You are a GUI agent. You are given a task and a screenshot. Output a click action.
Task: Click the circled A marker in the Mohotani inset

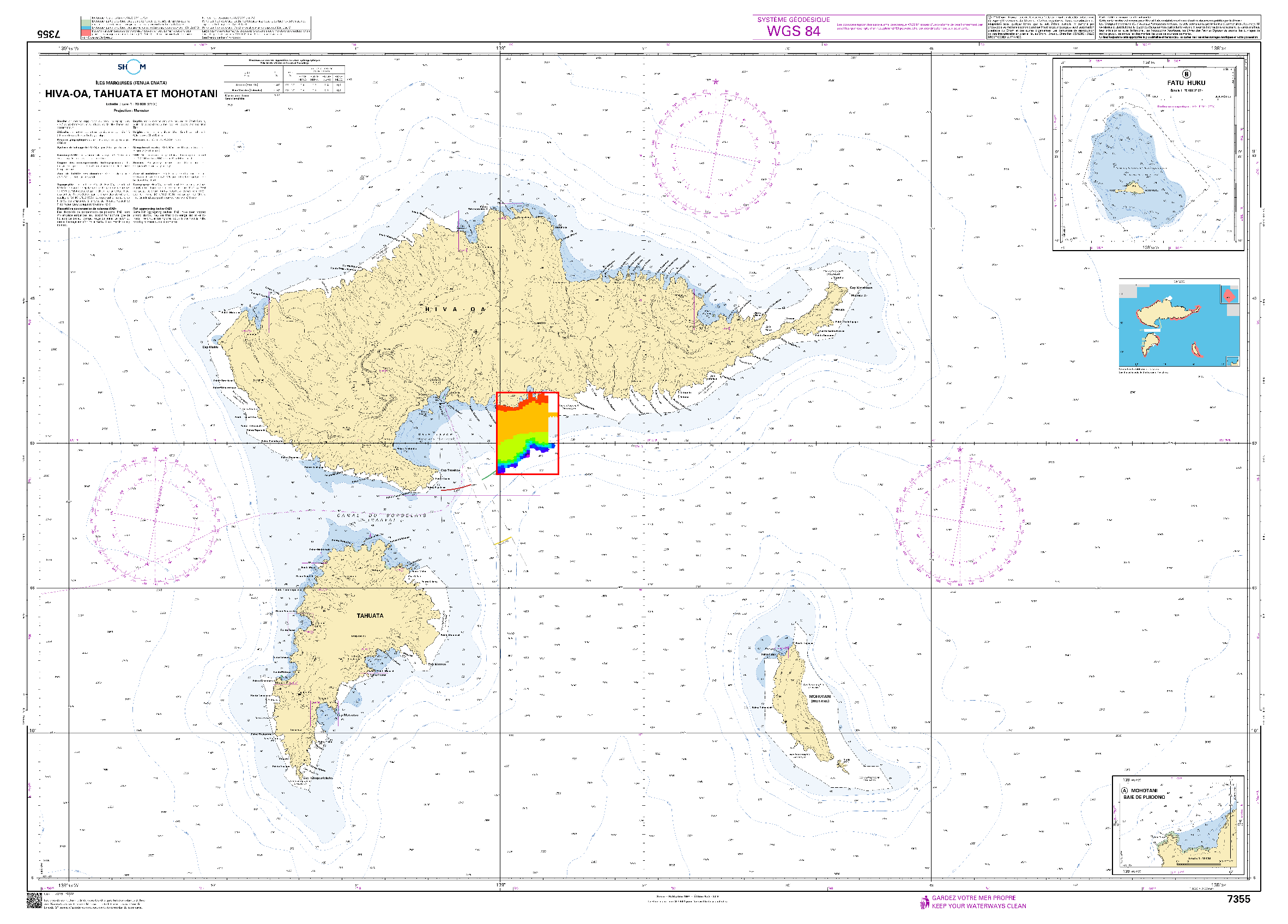point(1124,791)
